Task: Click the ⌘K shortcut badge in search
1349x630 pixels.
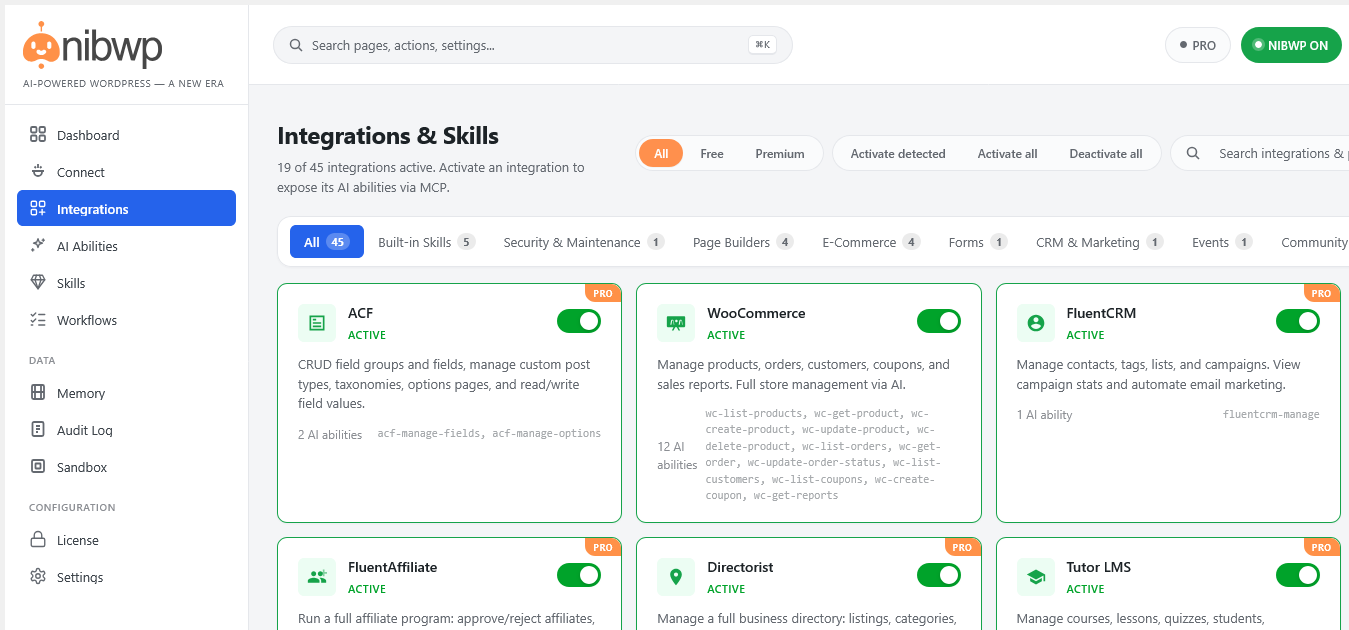Action: [763, 45]
